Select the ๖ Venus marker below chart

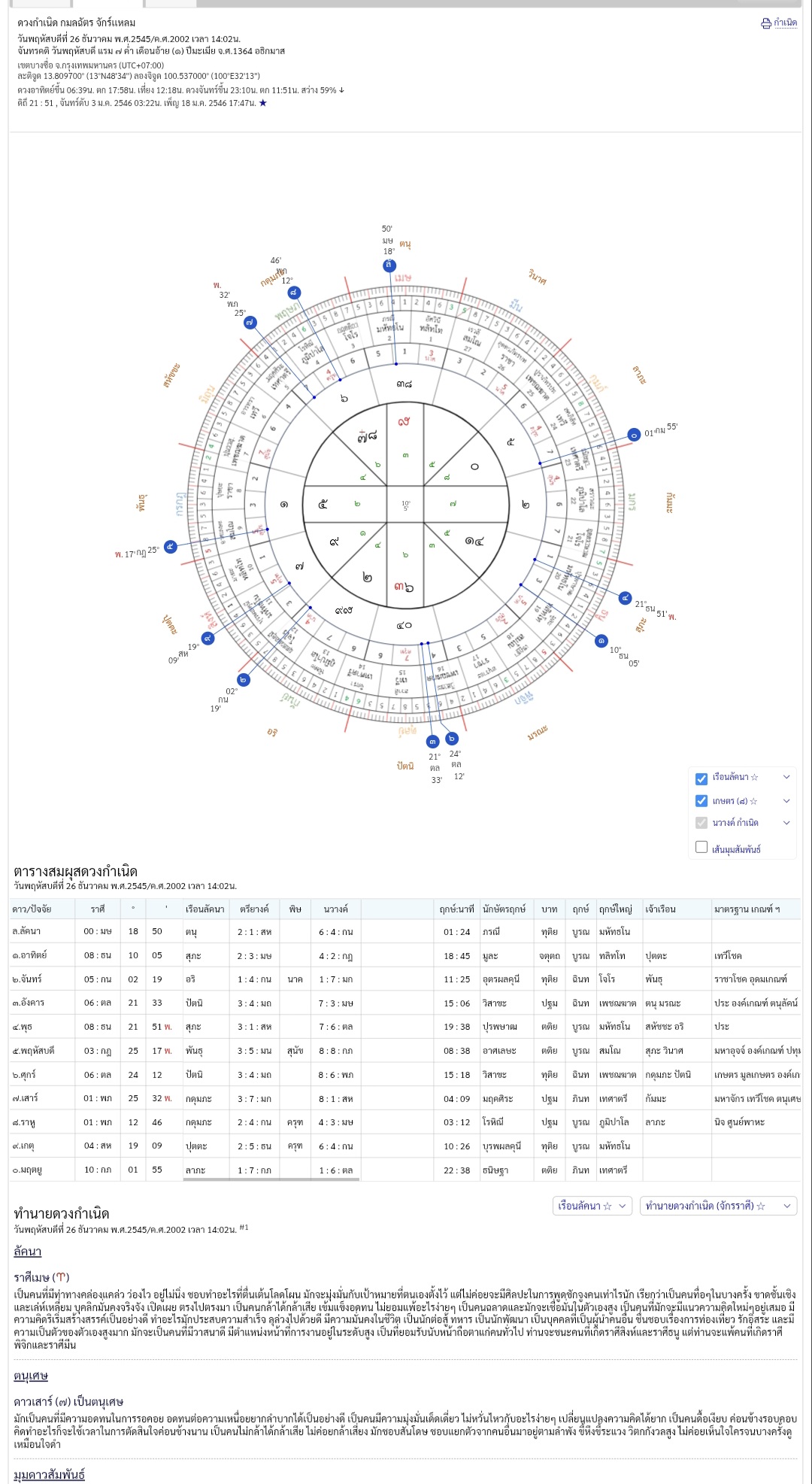[452, 739]
